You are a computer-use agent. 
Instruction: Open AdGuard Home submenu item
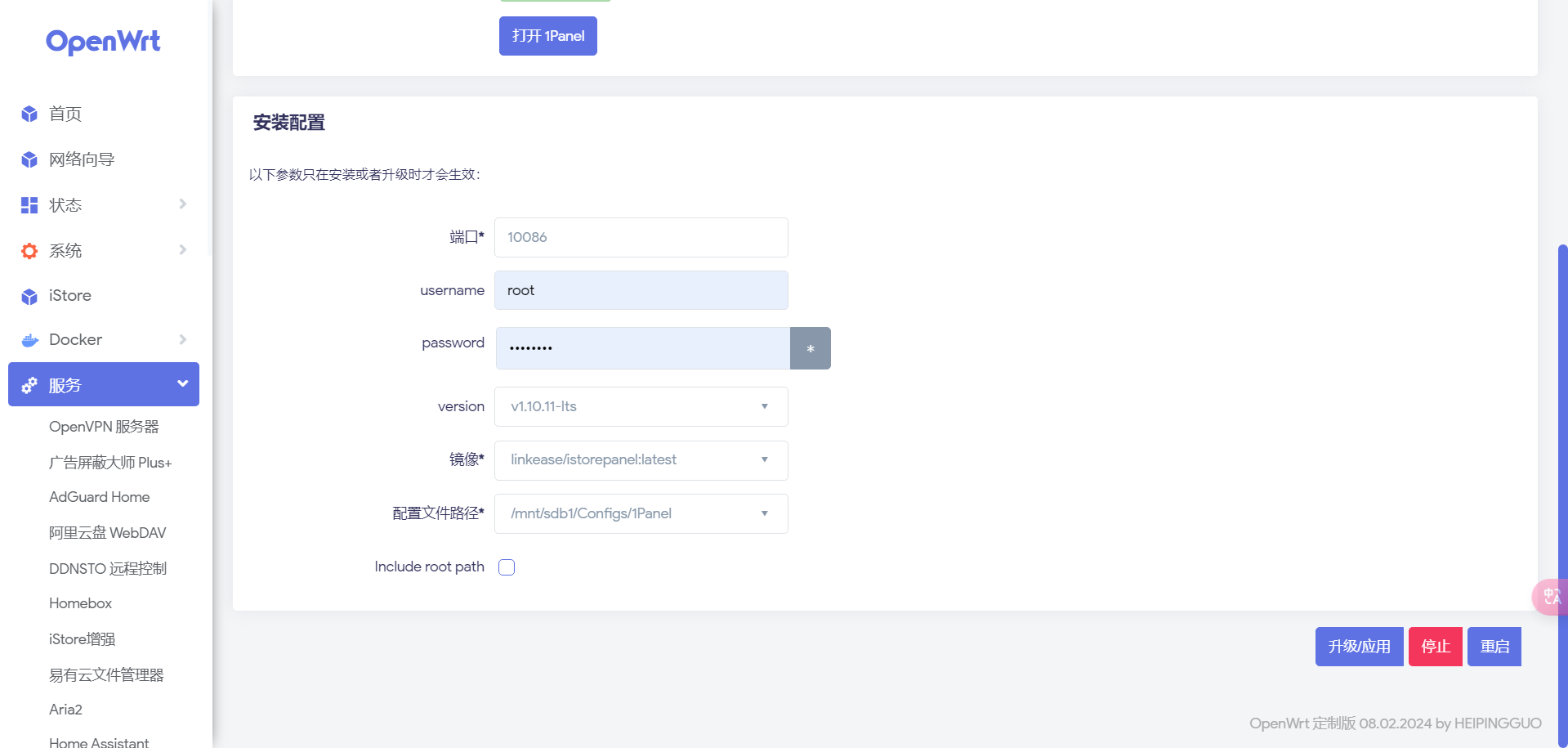pyautogui.click(x=100, y=497)
